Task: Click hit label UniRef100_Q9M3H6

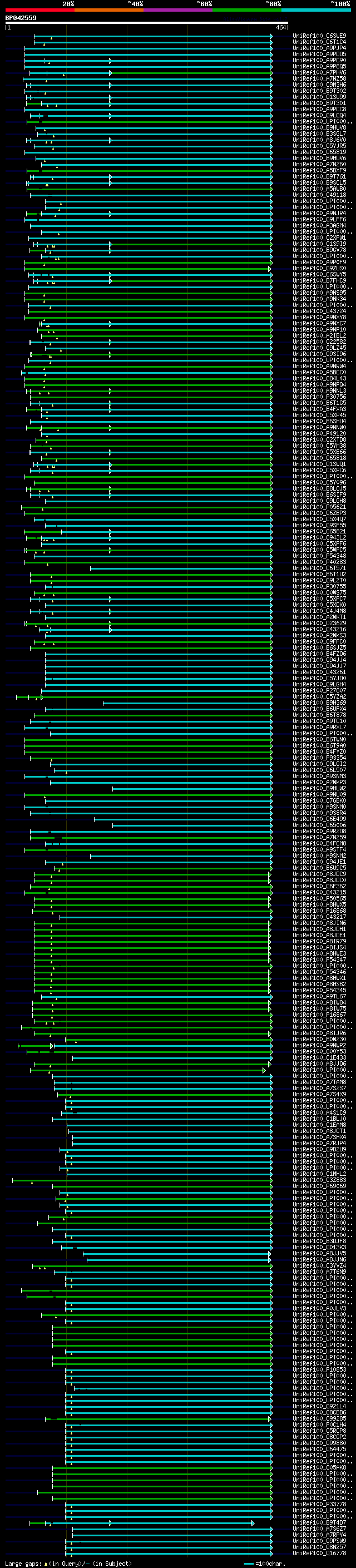Action: click(319, 85)
